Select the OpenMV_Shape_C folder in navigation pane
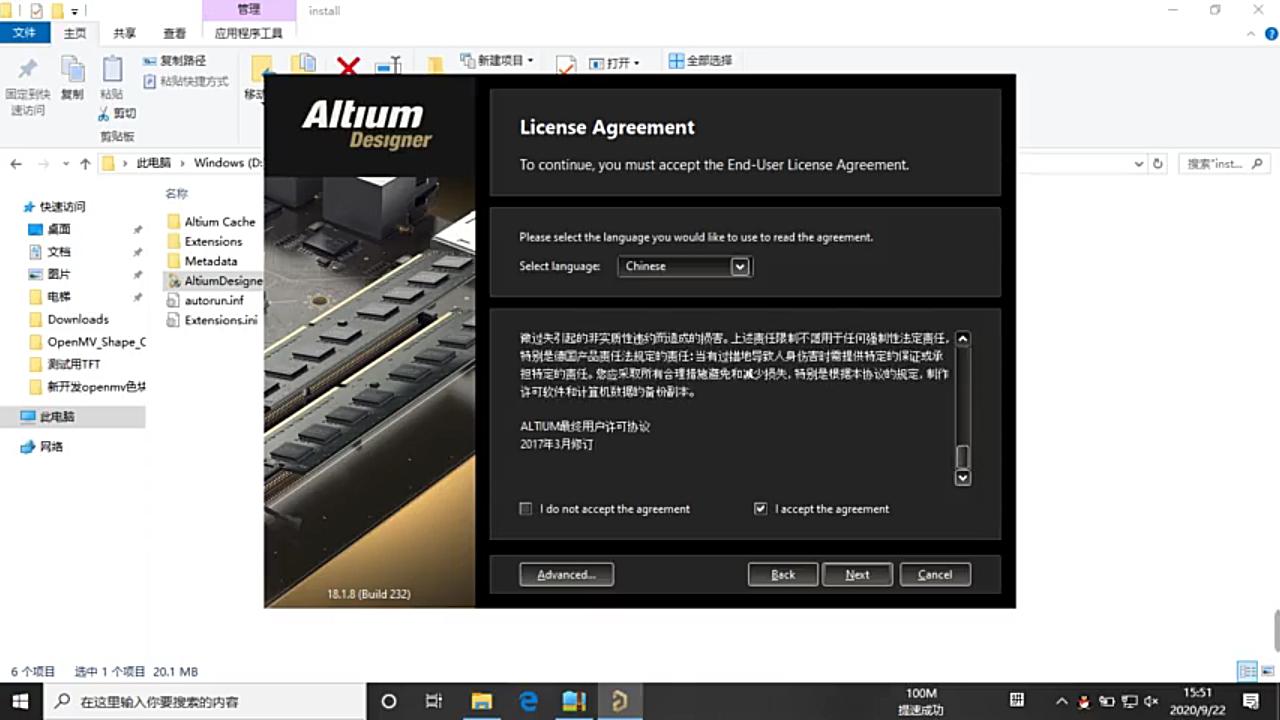This screenshot has width=1280, height=720. (x=96, y=342)
